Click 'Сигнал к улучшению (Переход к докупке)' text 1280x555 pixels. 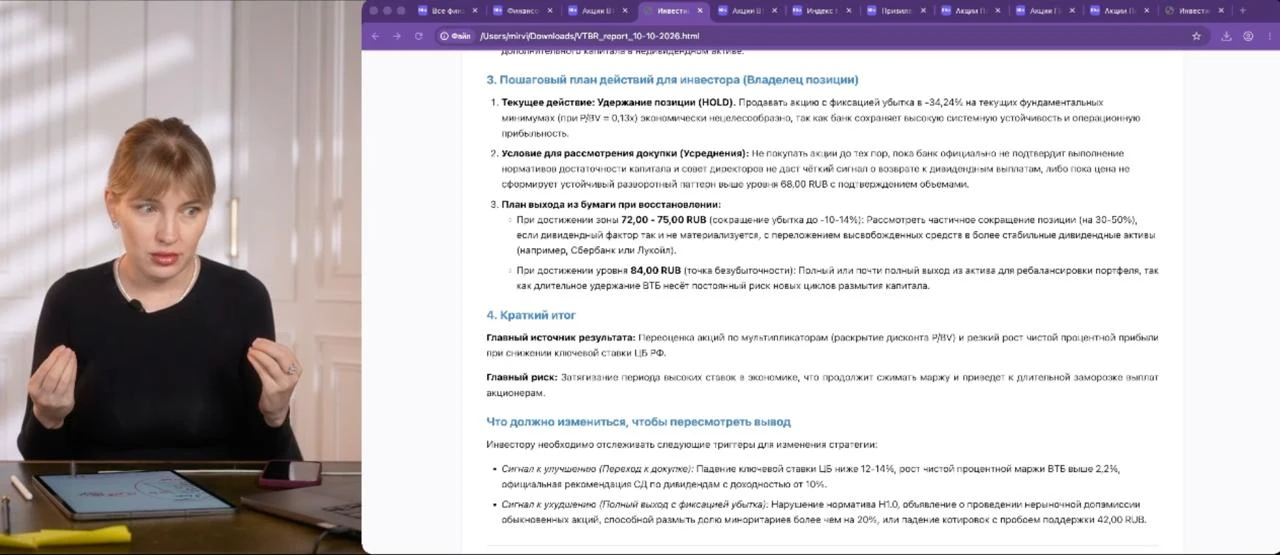(597, 468)
